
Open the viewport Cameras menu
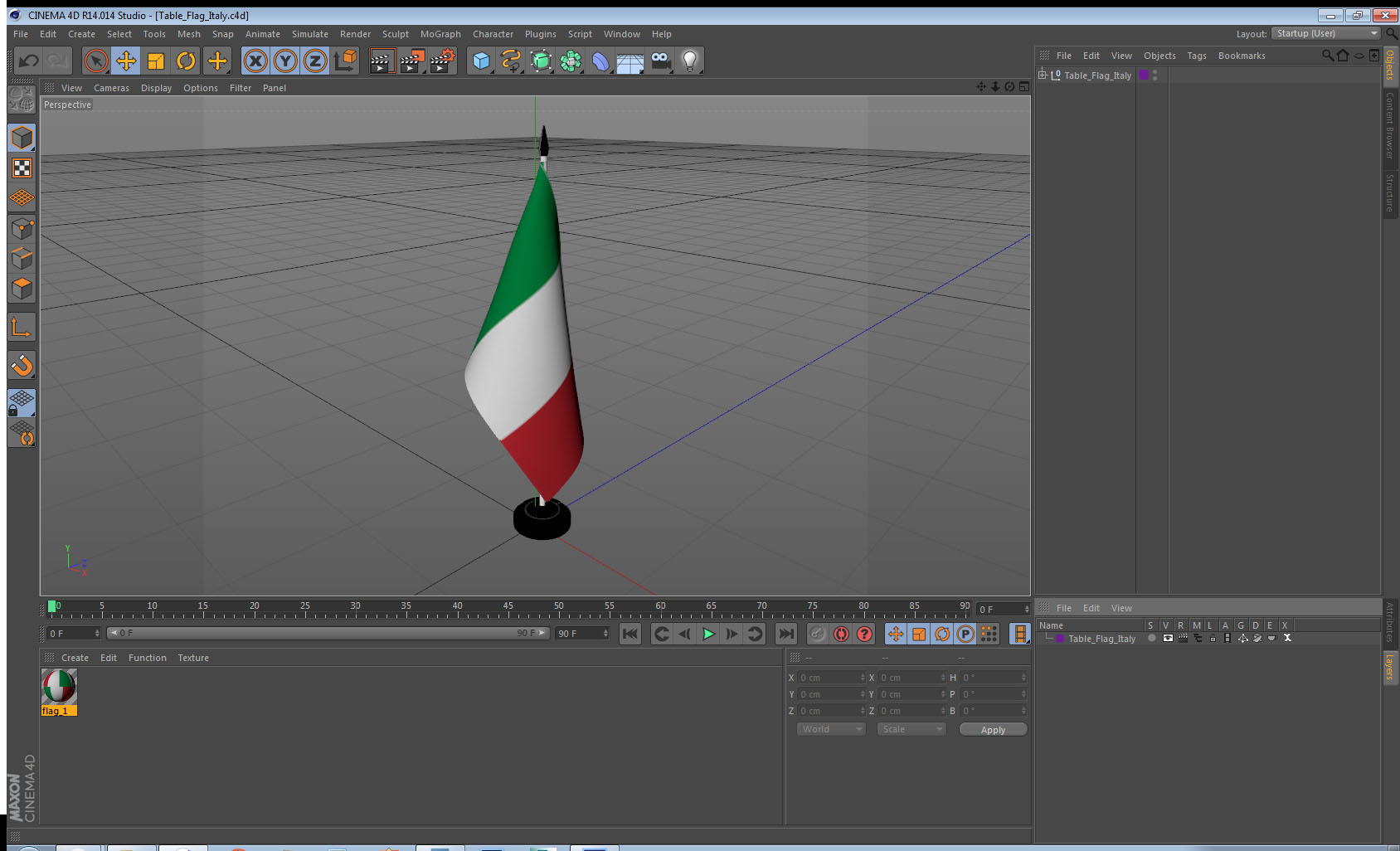click(x=111, y=88)
